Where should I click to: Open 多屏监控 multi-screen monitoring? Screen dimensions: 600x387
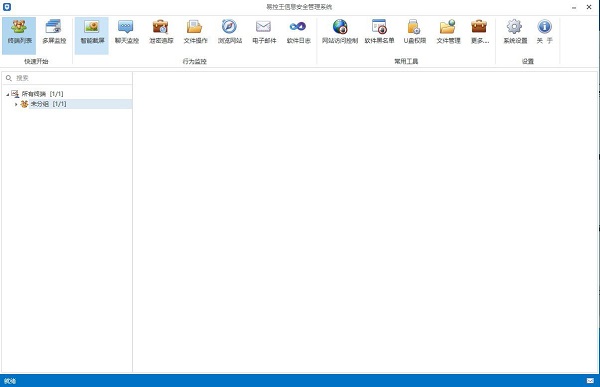[x=54, y=35]
